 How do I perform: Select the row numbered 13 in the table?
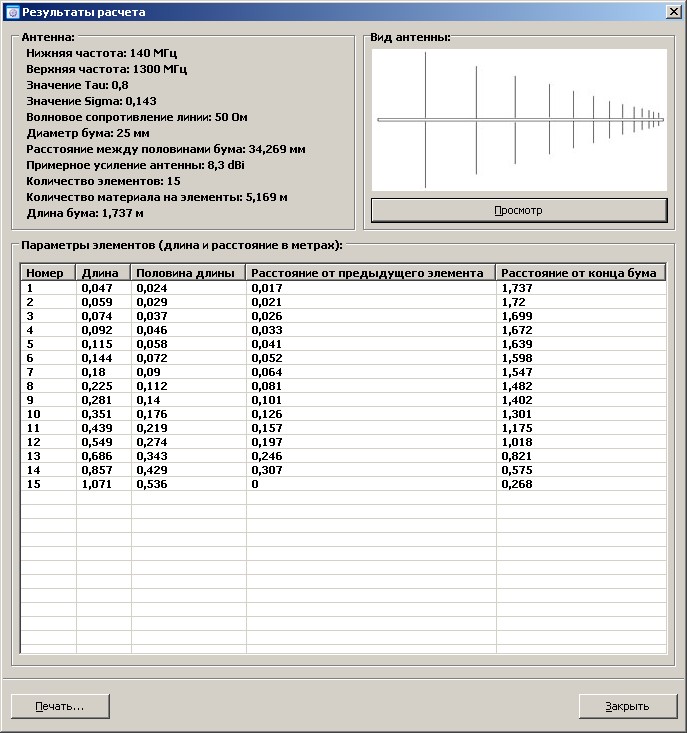pos(344,456)
